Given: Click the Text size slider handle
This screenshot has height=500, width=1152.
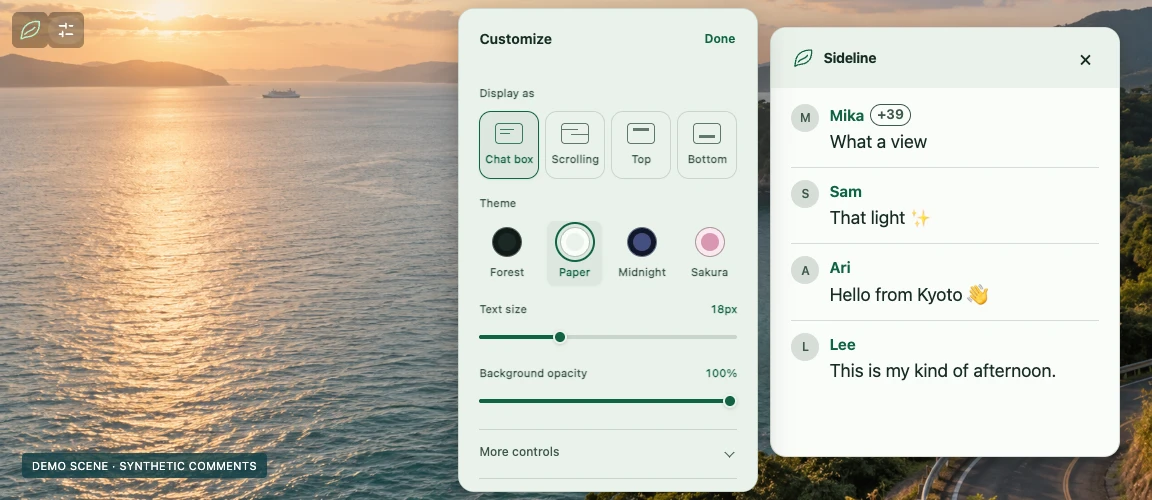Looking at the screenshot, I should tap(560, 337).
